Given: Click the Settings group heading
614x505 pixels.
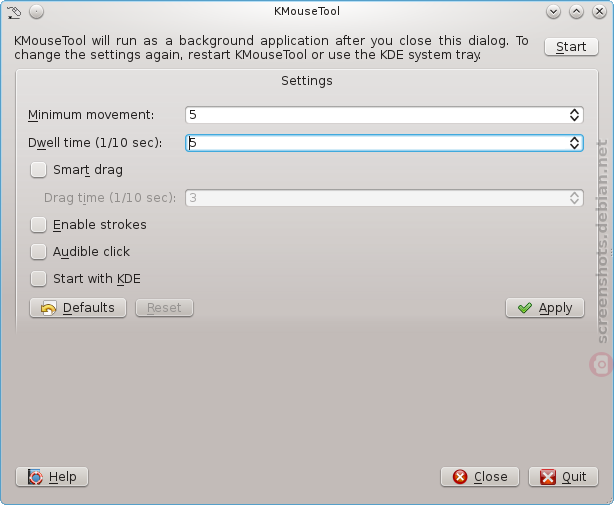Looking at the screenshot, I should click(x=307, y=81).
